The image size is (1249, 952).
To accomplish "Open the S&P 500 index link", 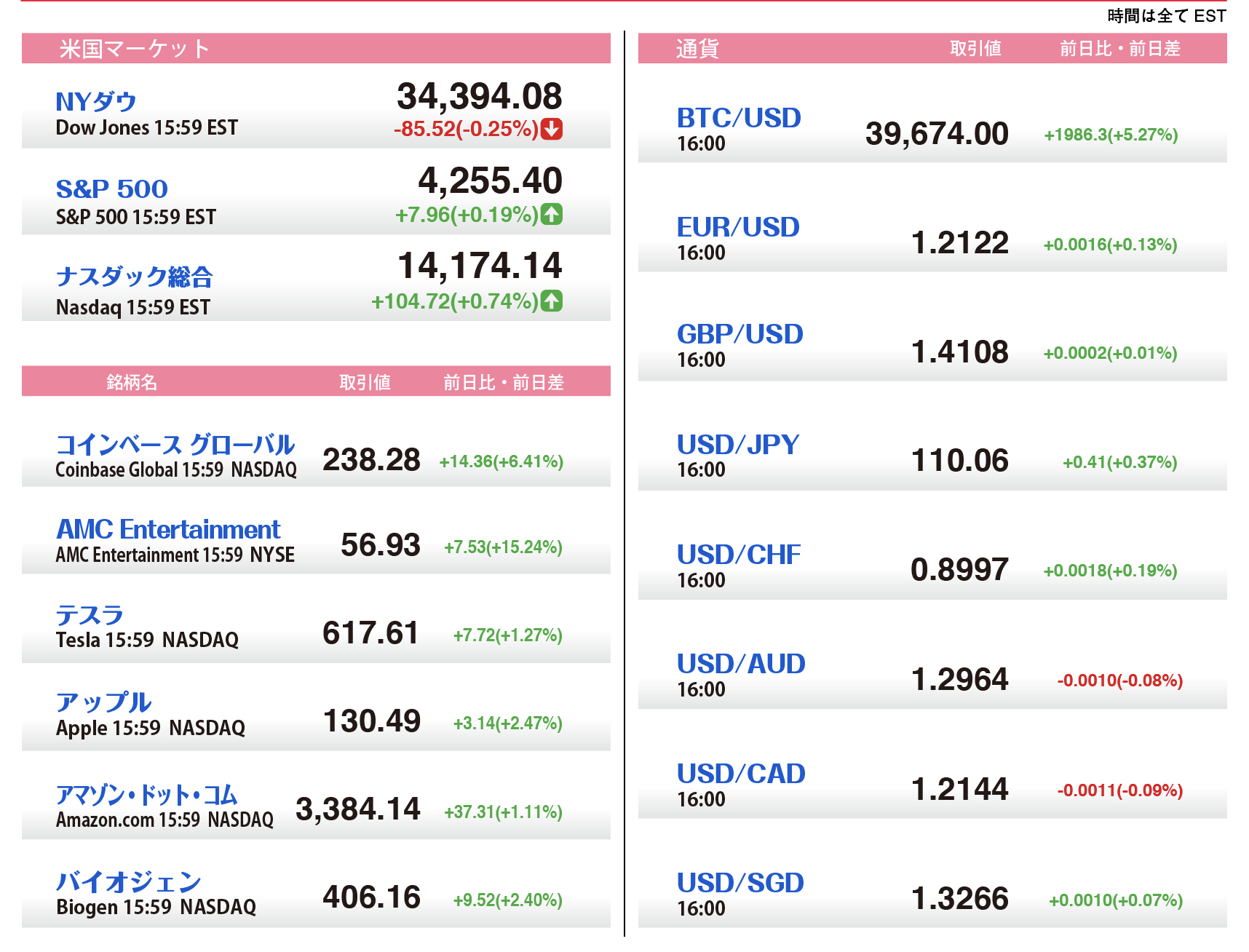I will click(111, 189).
